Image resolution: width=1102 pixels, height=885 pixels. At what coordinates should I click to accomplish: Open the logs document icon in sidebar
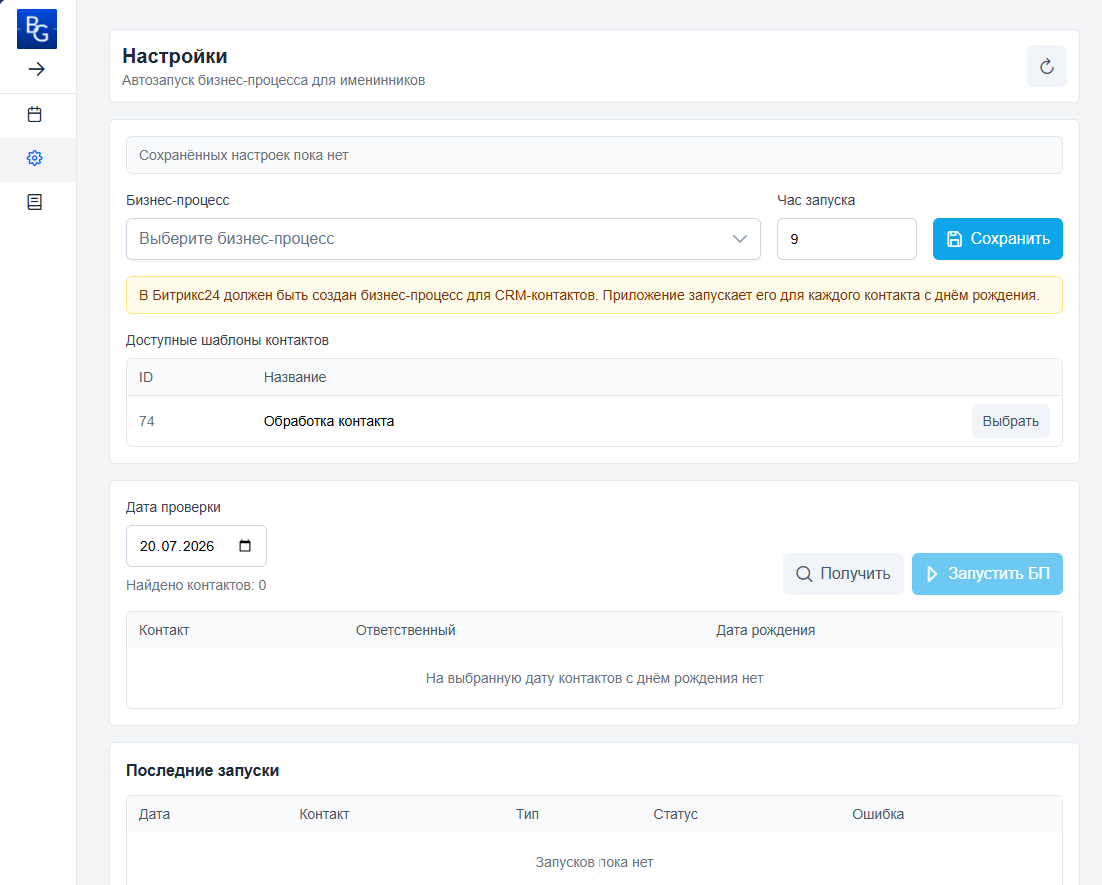(x=34, y=202)
